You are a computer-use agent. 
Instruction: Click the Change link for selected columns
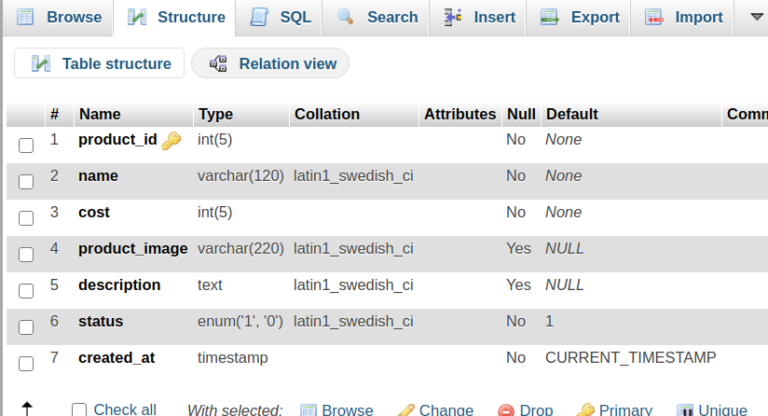tap(446, 410)
